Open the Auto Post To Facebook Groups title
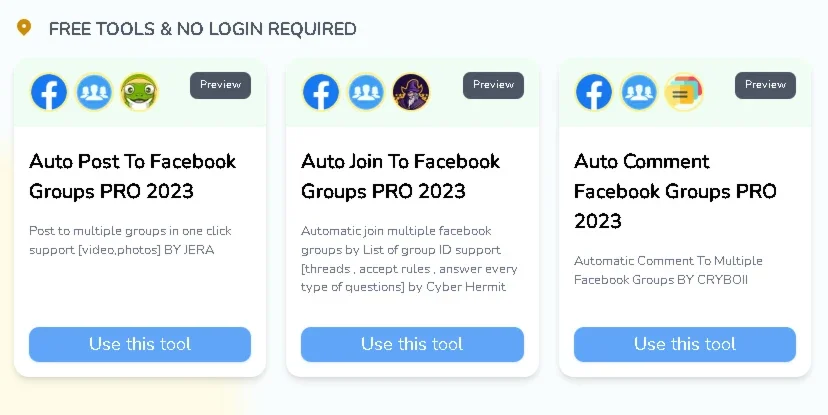 pyautogui.click(x=133, y=176)
